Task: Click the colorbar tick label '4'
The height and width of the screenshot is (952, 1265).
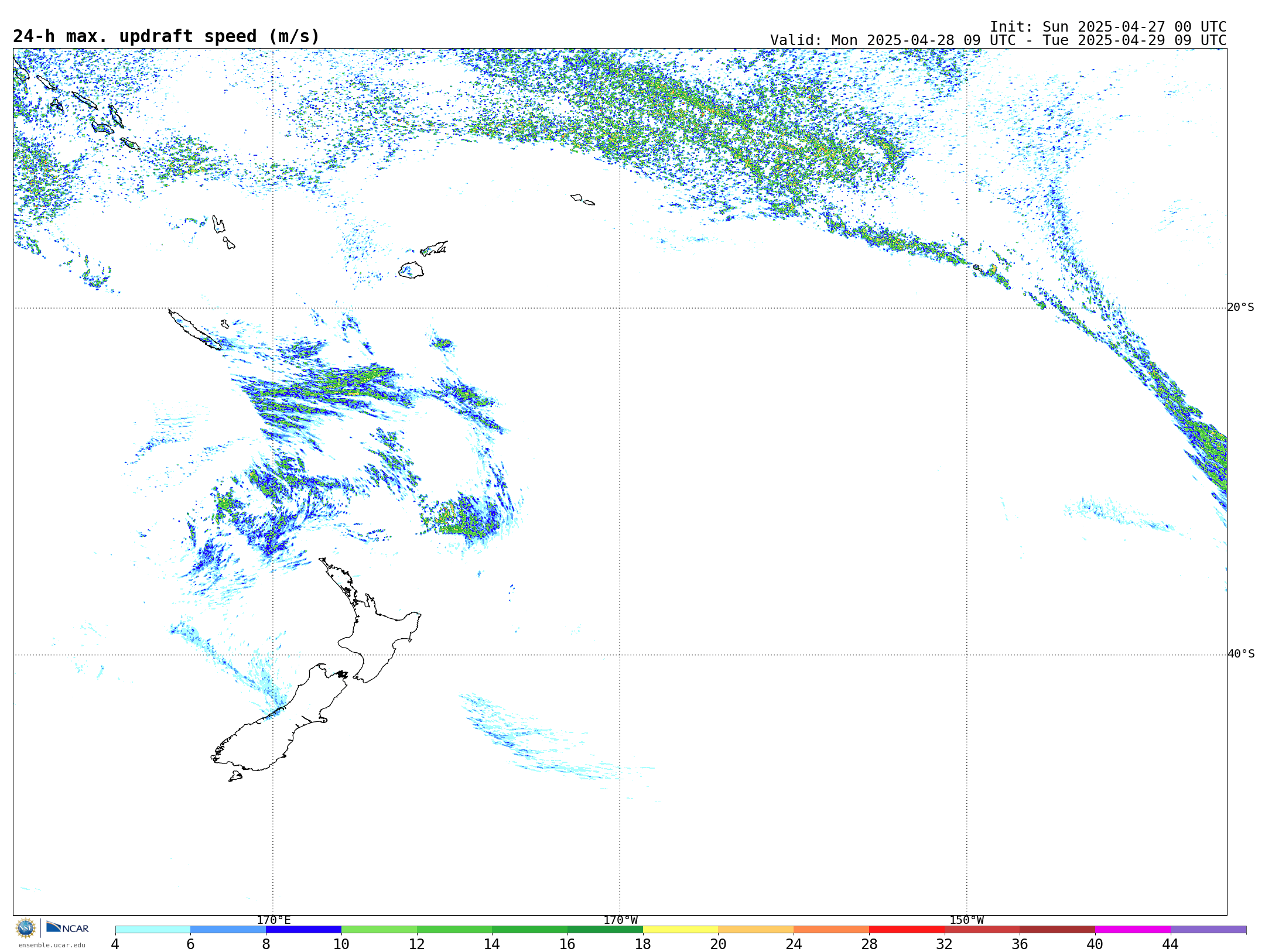Action: [x=115, y=944]
